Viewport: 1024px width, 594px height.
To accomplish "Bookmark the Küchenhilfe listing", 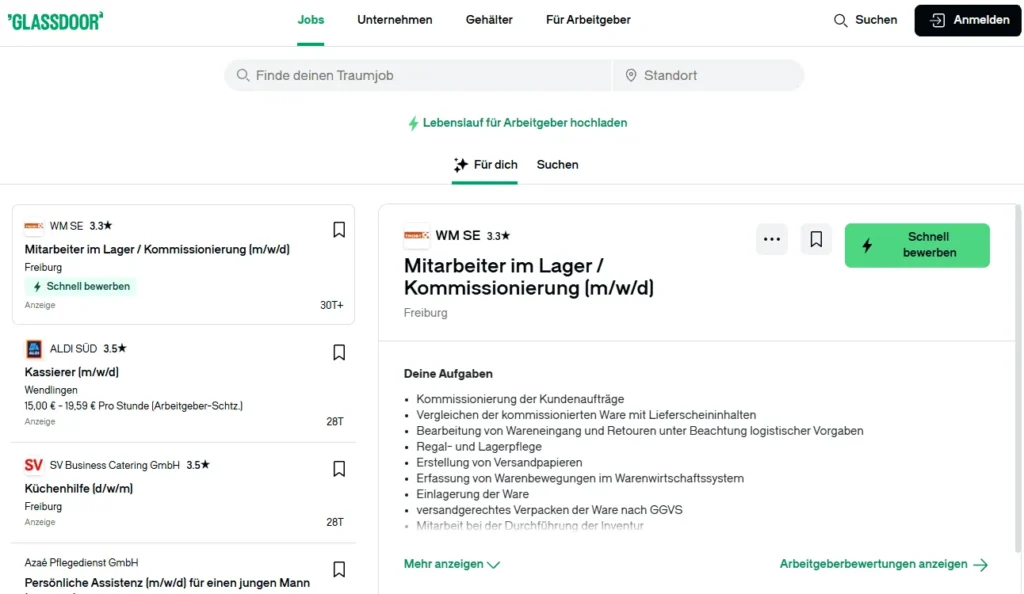I will (x=339, y=468).
